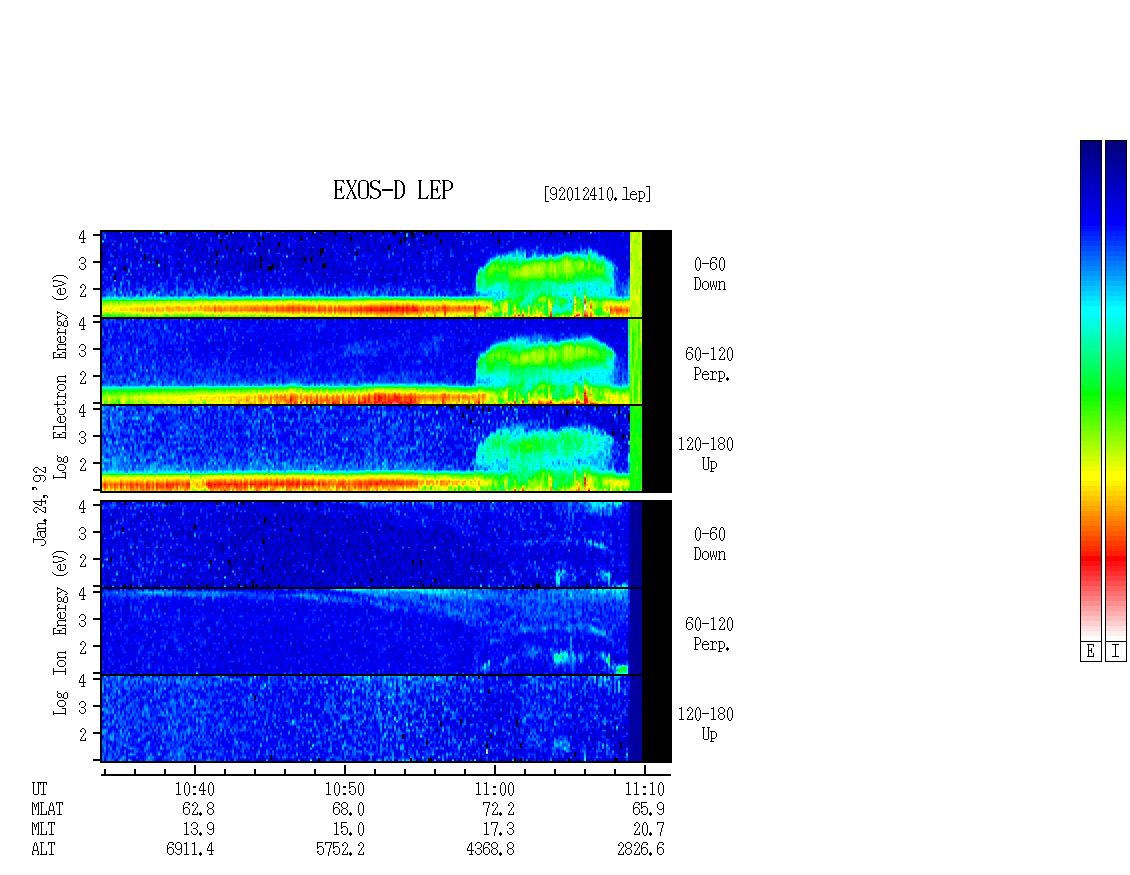Viewport: 1130px width, 875px height.
Task: Click the 120-180 Up label of ion panels
Action: coord(706,724)
